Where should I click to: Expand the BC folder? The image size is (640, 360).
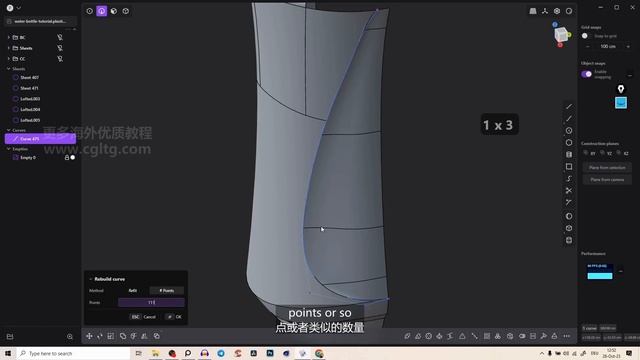point(9,37)
